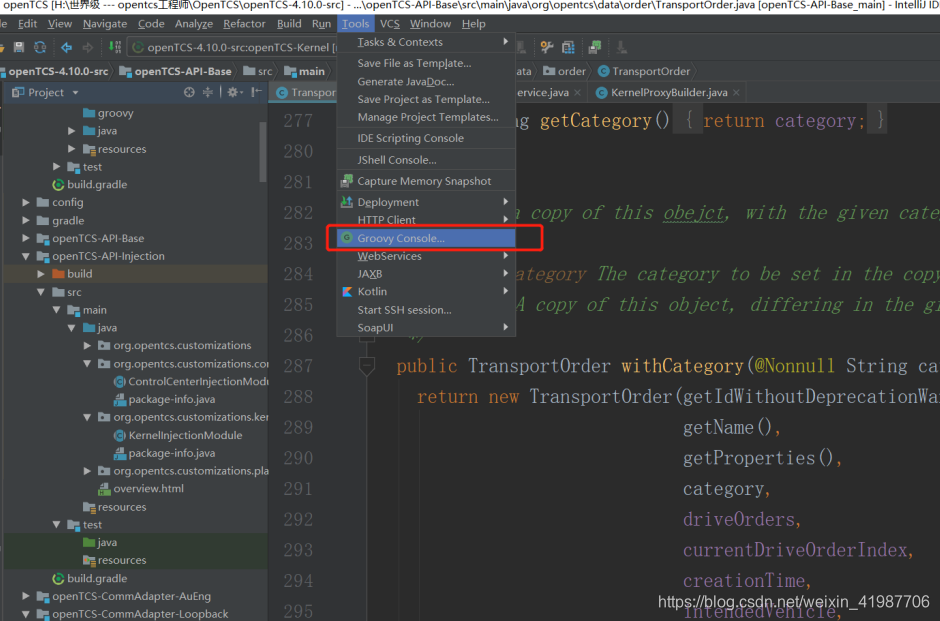The width and height of the screenshot is (940, 621).
Task: Click the ControlCenterInjectionModule class icon
Action: click(119, 381)
